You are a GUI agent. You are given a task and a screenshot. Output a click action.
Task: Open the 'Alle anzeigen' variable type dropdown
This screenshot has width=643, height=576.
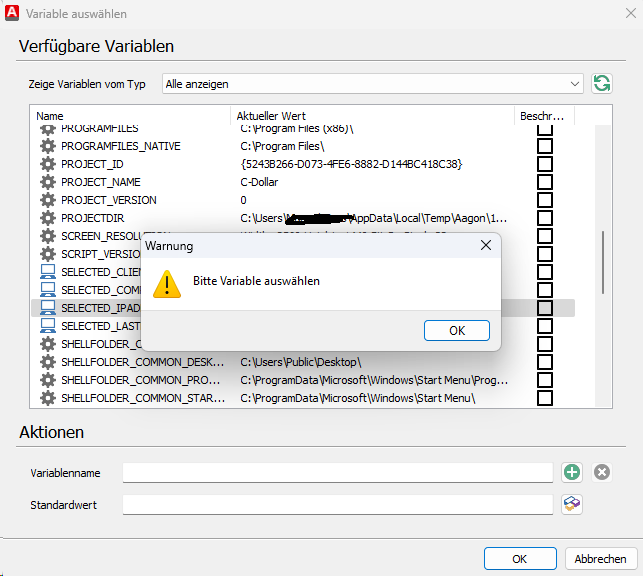click(373, 83)
